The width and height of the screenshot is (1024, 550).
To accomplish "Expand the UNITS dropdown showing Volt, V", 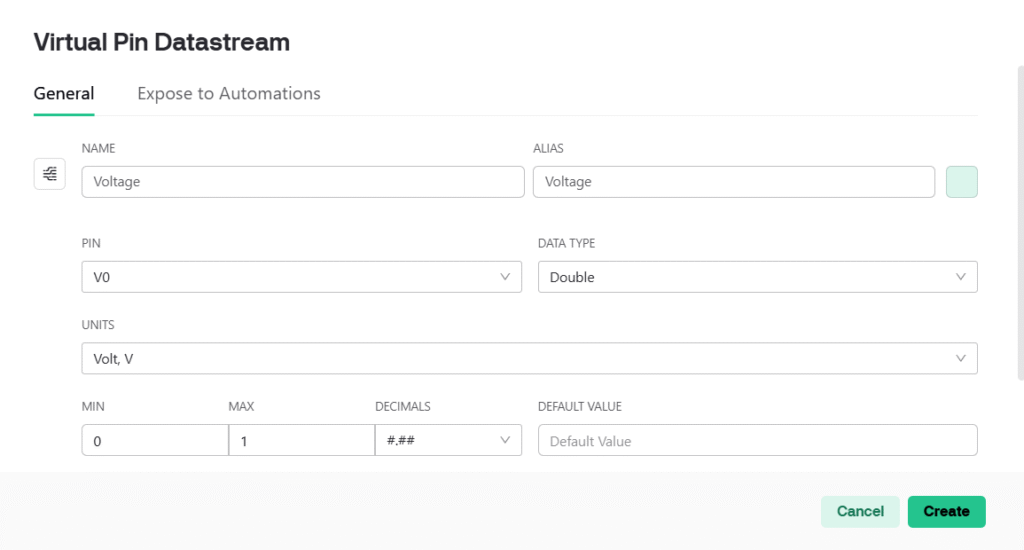I will pyautogui.click(x=530, y=359).
